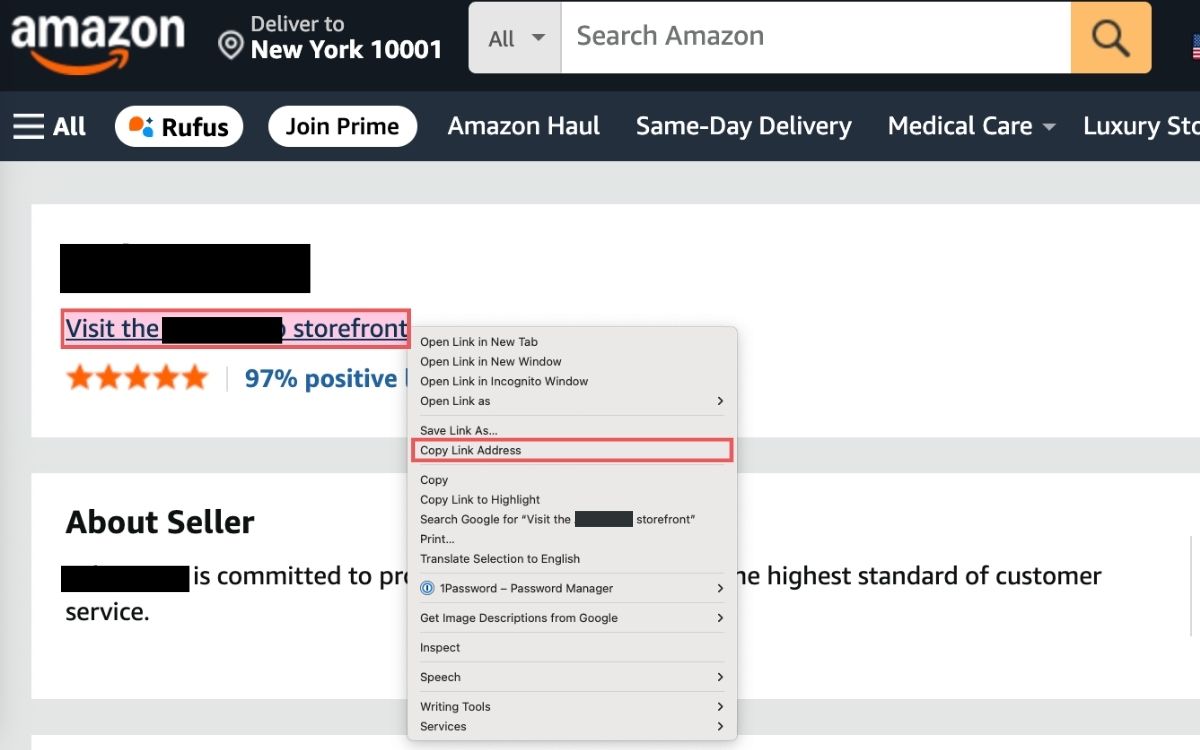1200x750 pixels.
Task: Click the Search Amazon input field
Action: click(x=816, y=38)
